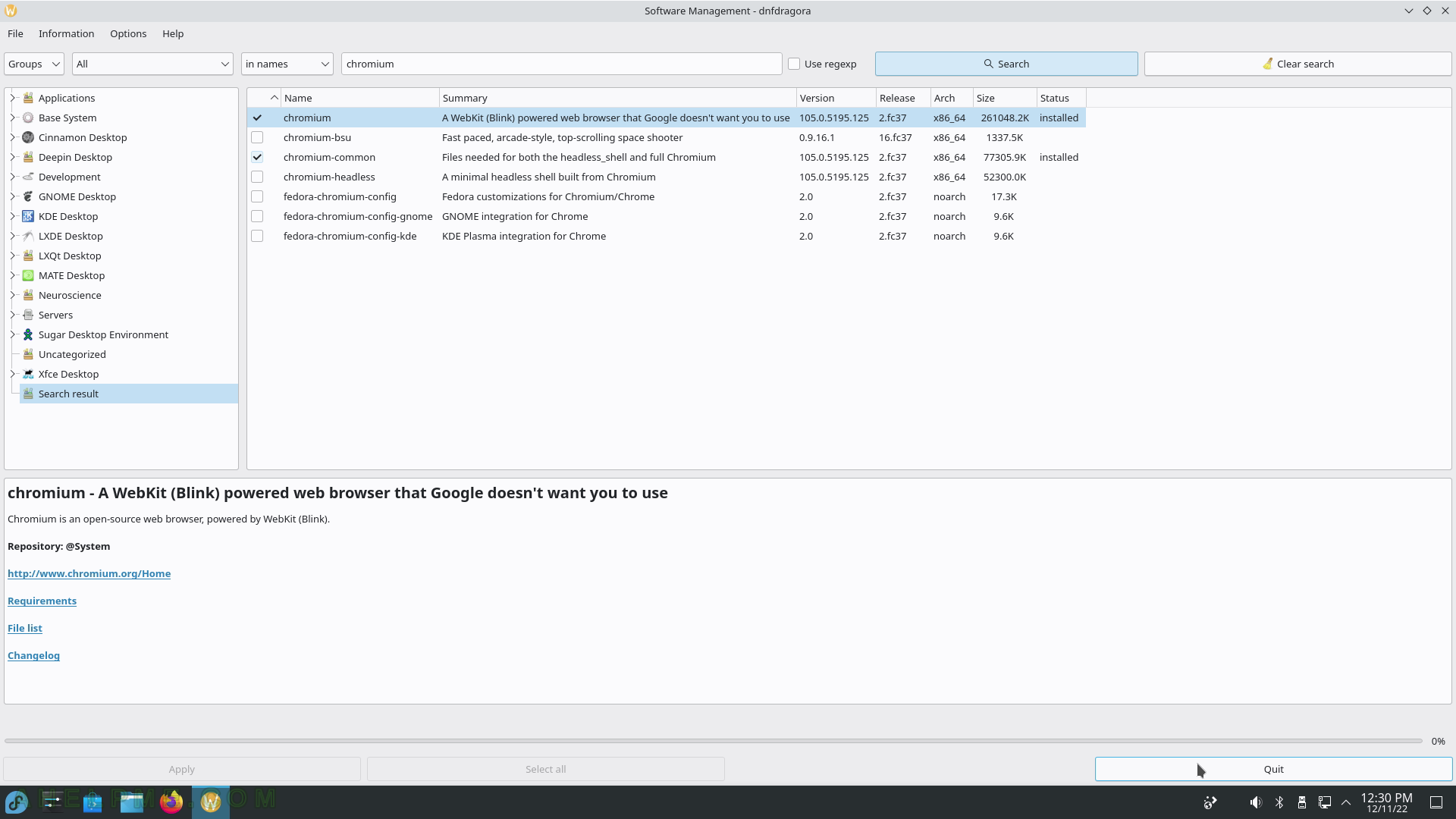Image resolution: width=1456 pixels, height=819 pixels.
Task: Expand the Applications tree node
Action: pyautogui.click(x=12, y=98)
